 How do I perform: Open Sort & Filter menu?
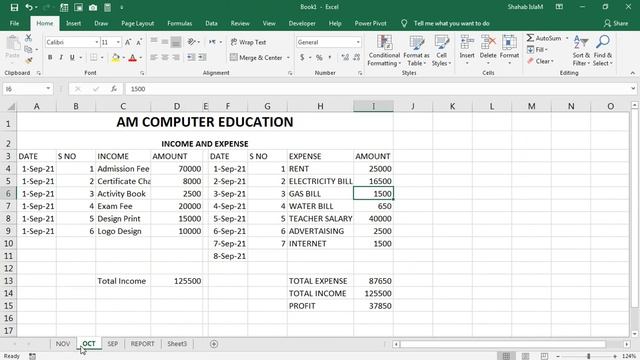581,51
